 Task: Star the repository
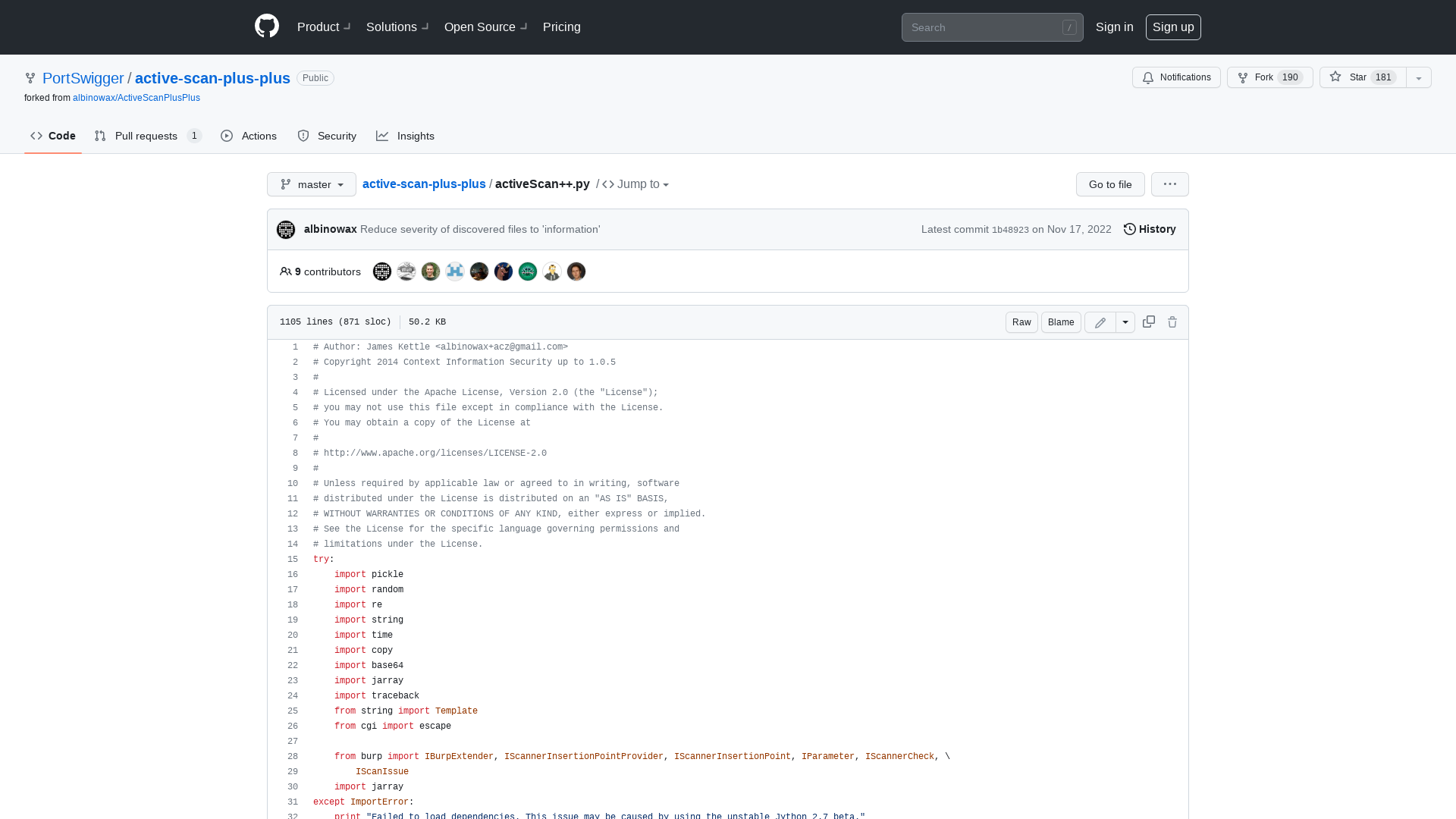(1363, 77)
